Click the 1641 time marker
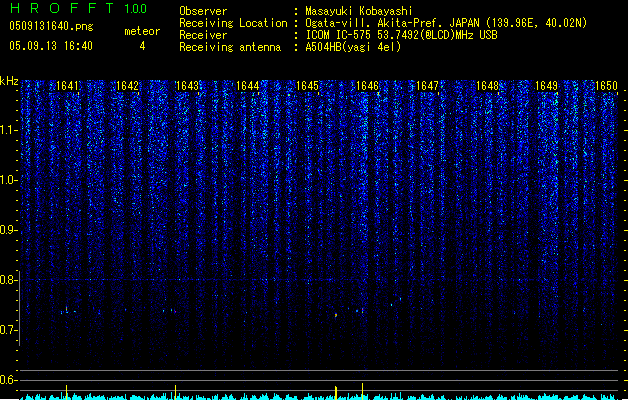Screen dimensions: 629x400 [x=67, y=85]
